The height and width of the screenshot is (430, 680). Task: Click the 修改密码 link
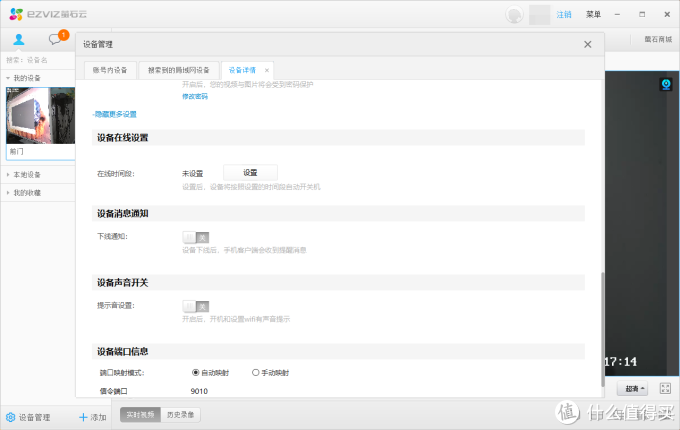tap(195, 96)
